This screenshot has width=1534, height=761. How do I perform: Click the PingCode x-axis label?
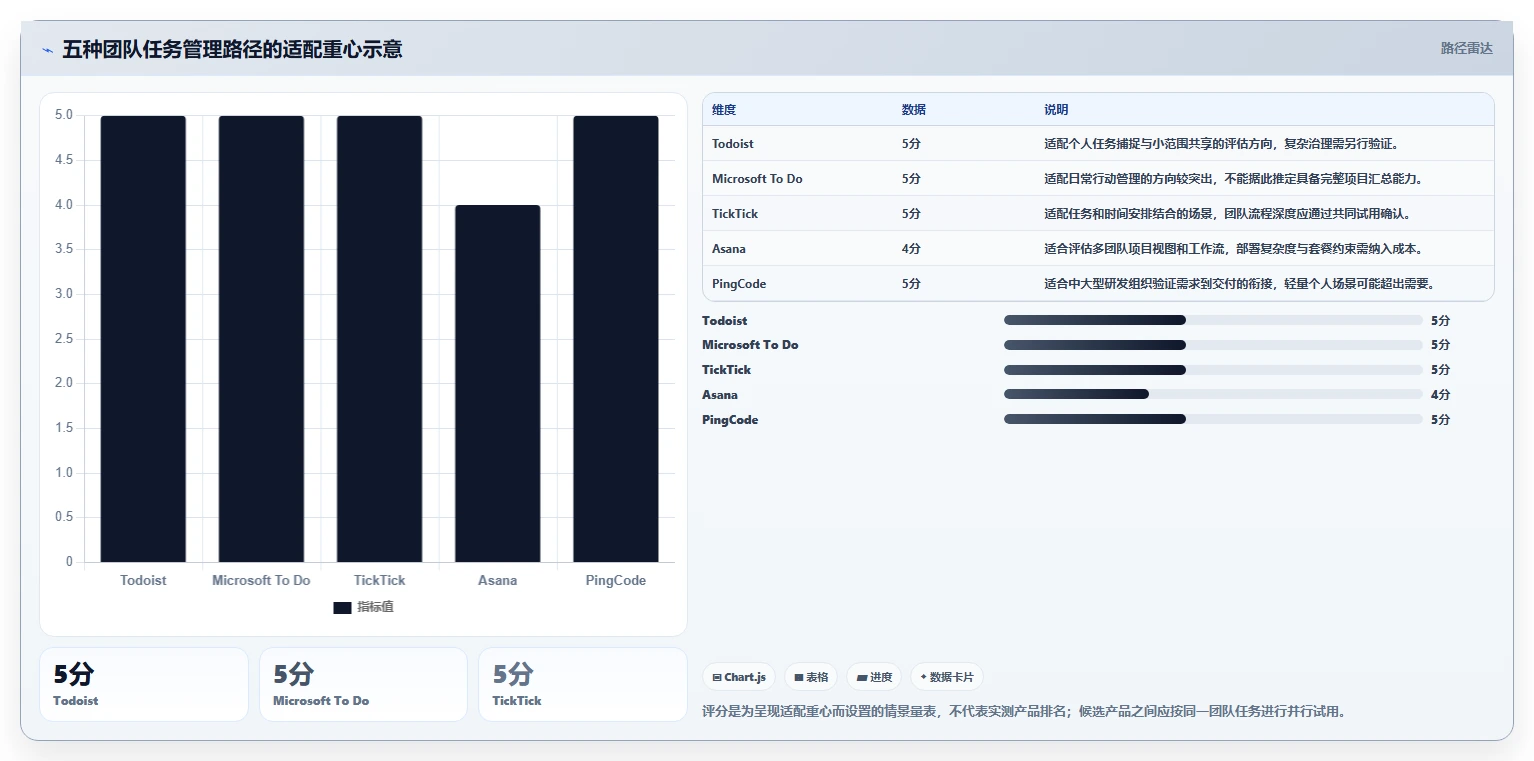pos(615,580)
